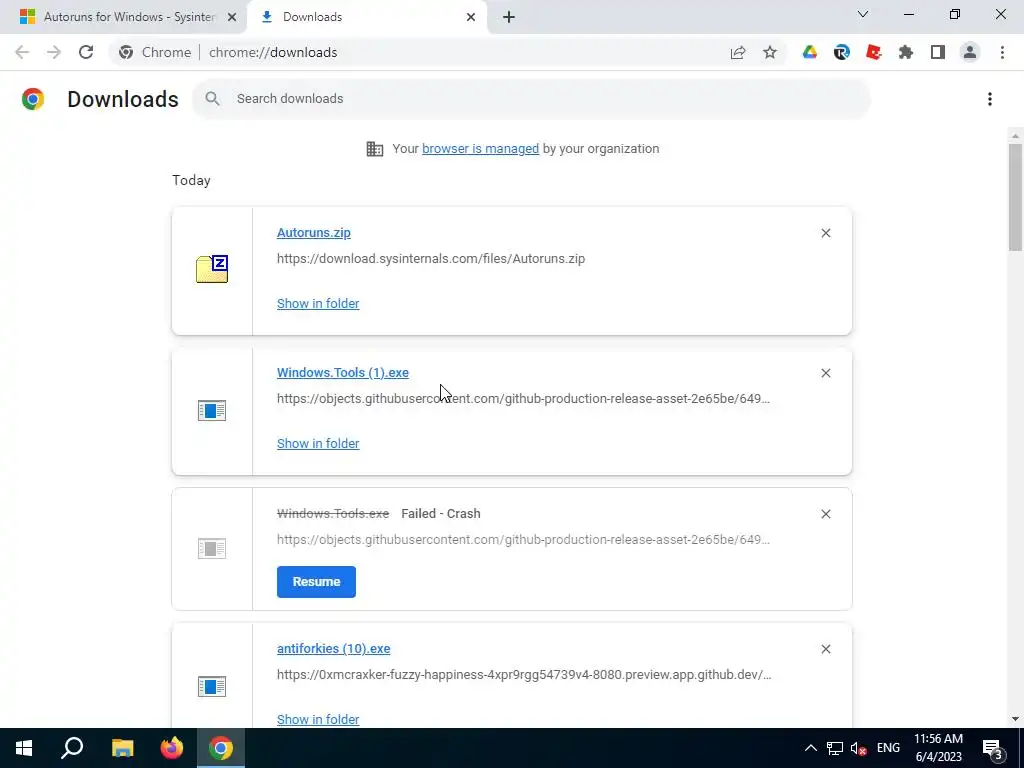Image resolution: width=1024 pixels, height=768 pixels.
Task: Click the Chrome icon in the taskbar
Action: pos(221,748)
